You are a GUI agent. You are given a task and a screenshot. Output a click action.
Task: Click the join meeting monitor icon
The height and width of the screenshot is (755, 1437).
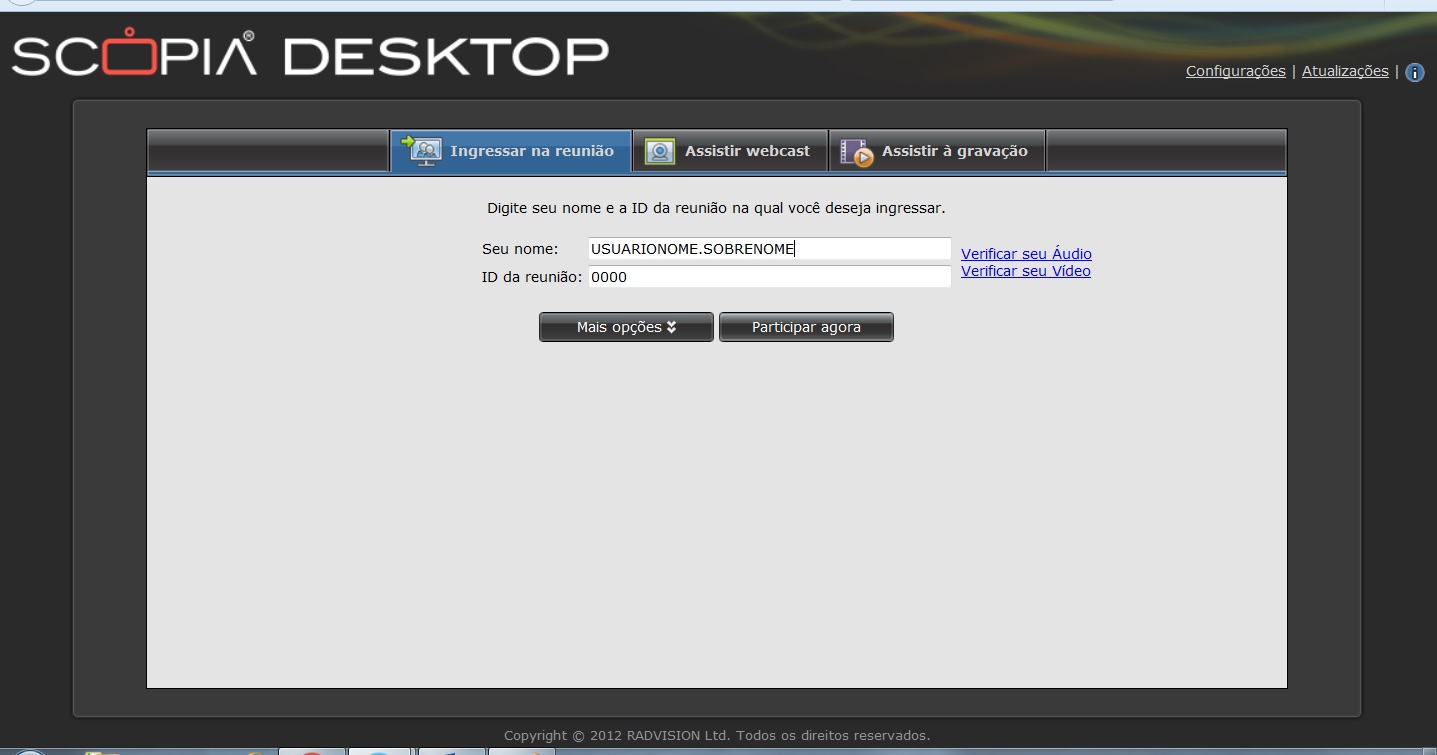(x=423, y=151)
